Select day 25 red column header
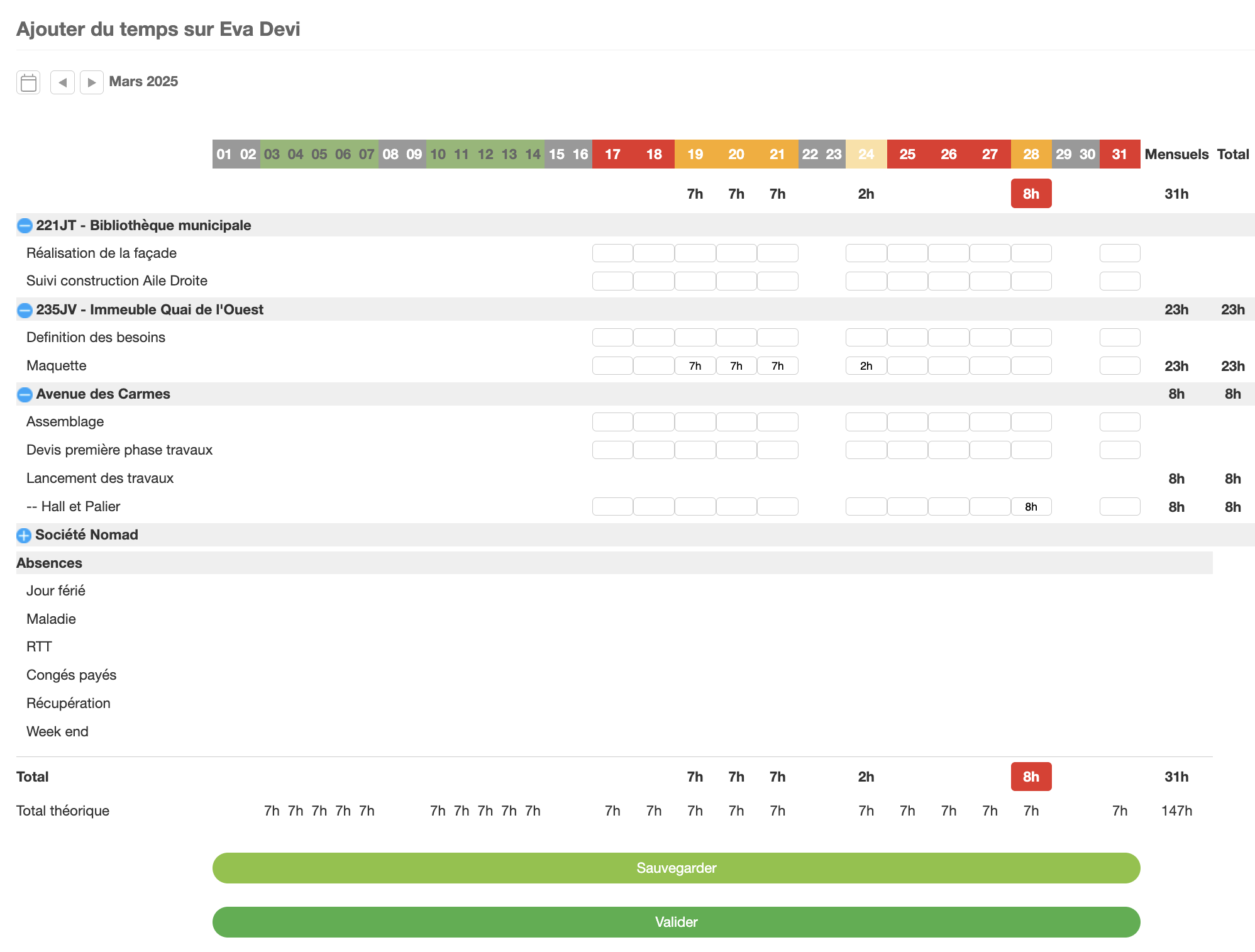 point(907,154)
